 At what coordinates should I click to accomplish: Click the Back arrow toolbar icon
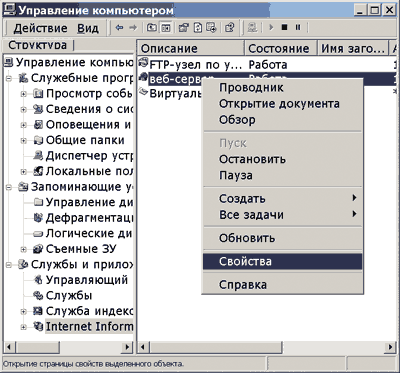119,28
